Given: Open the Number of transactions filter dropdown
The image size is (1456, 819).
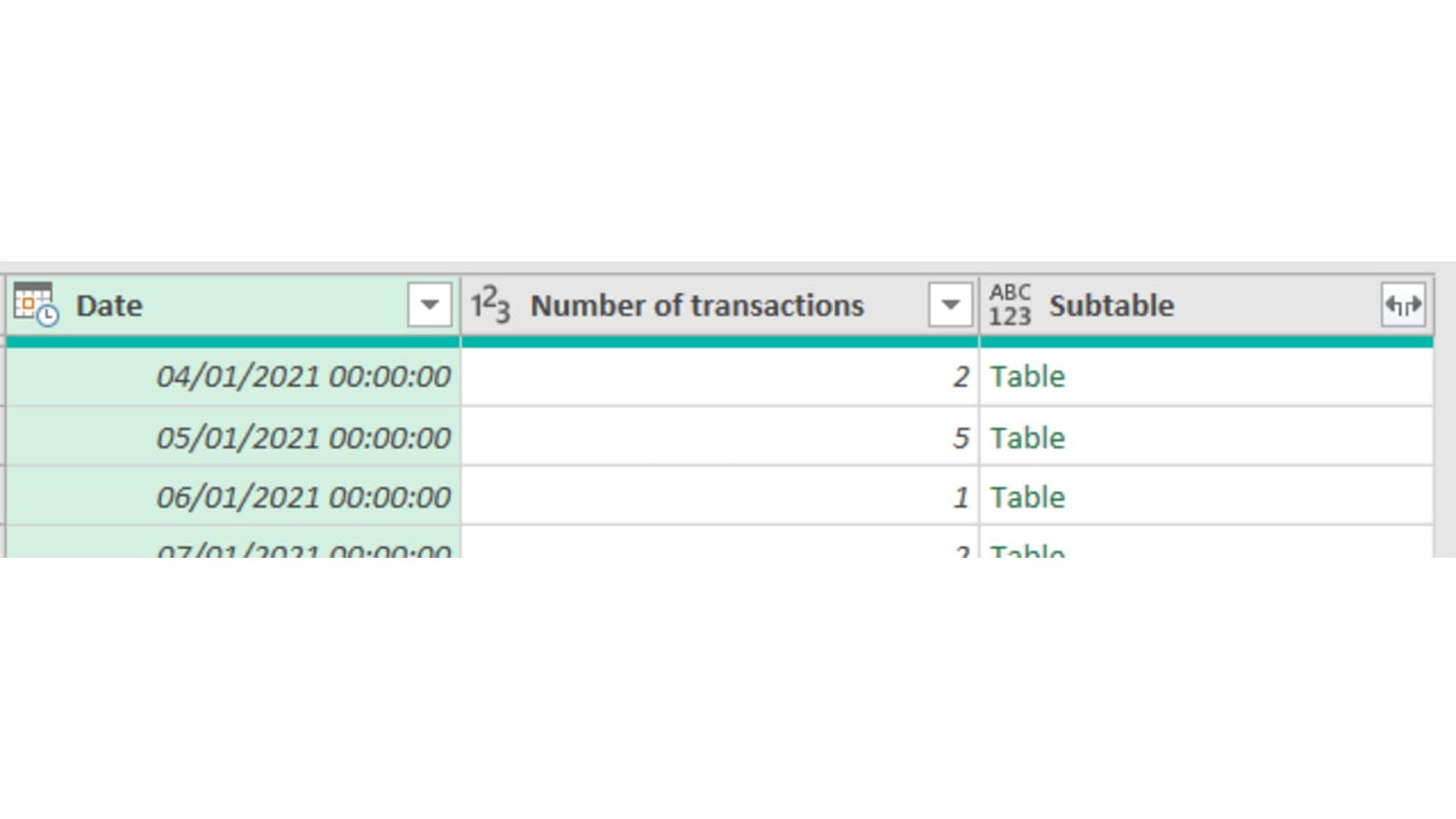Looking at the screenshot, I should point(950,305).
